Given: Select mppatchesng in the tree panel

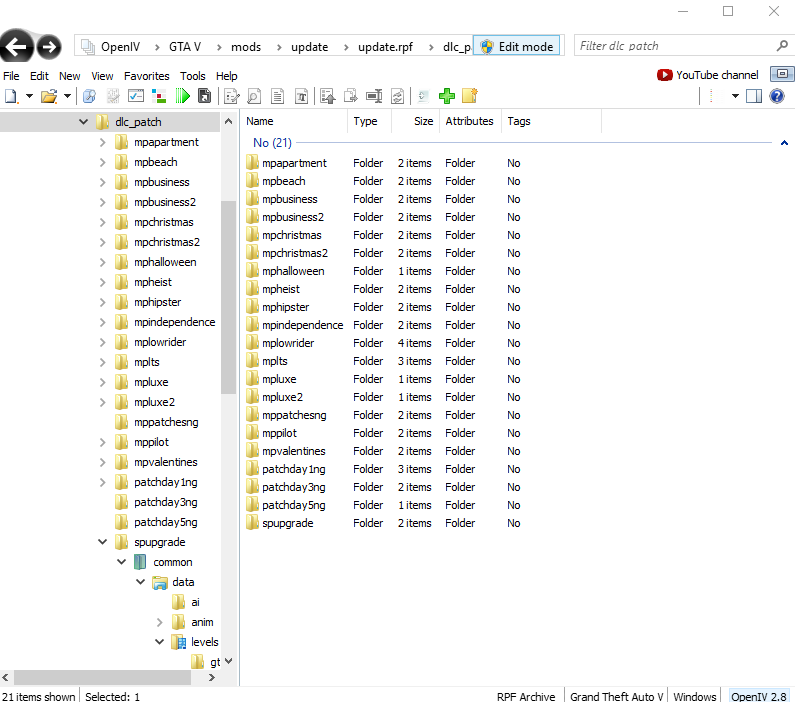Looking at the screenshot, I should (166, 422).
